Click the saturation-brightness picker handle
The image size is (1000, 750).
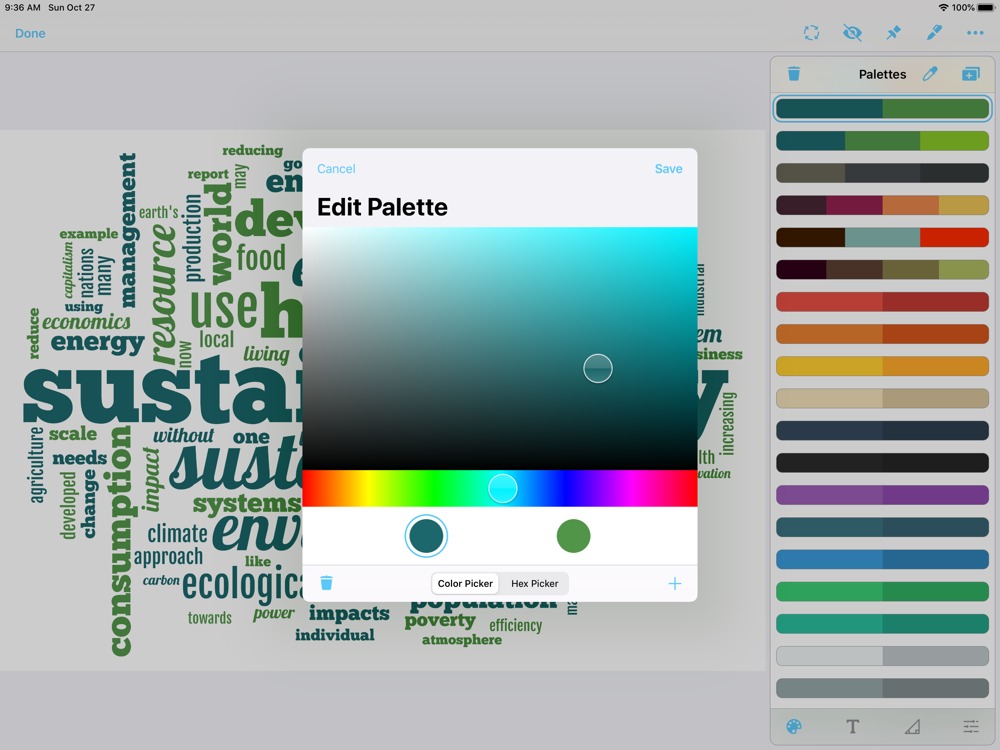click(598, 369)
